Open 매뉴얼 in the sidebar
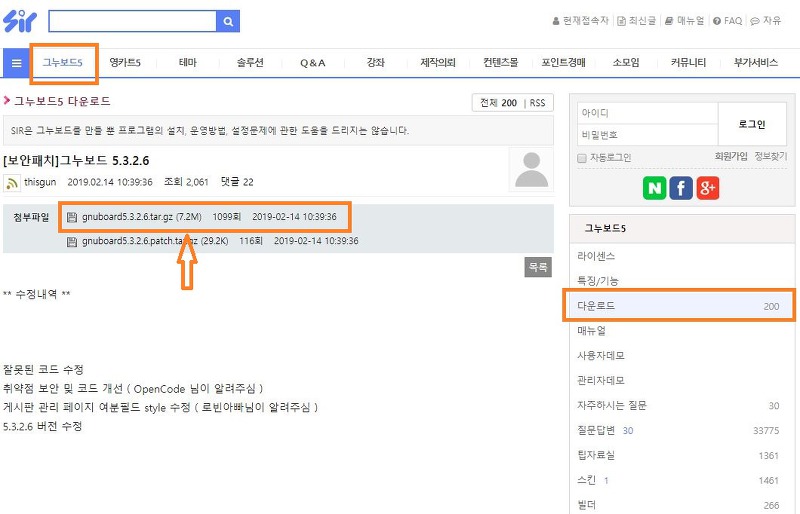Image resolution: width=800 pixels, height=514 pixels. (x=591, y=331)
